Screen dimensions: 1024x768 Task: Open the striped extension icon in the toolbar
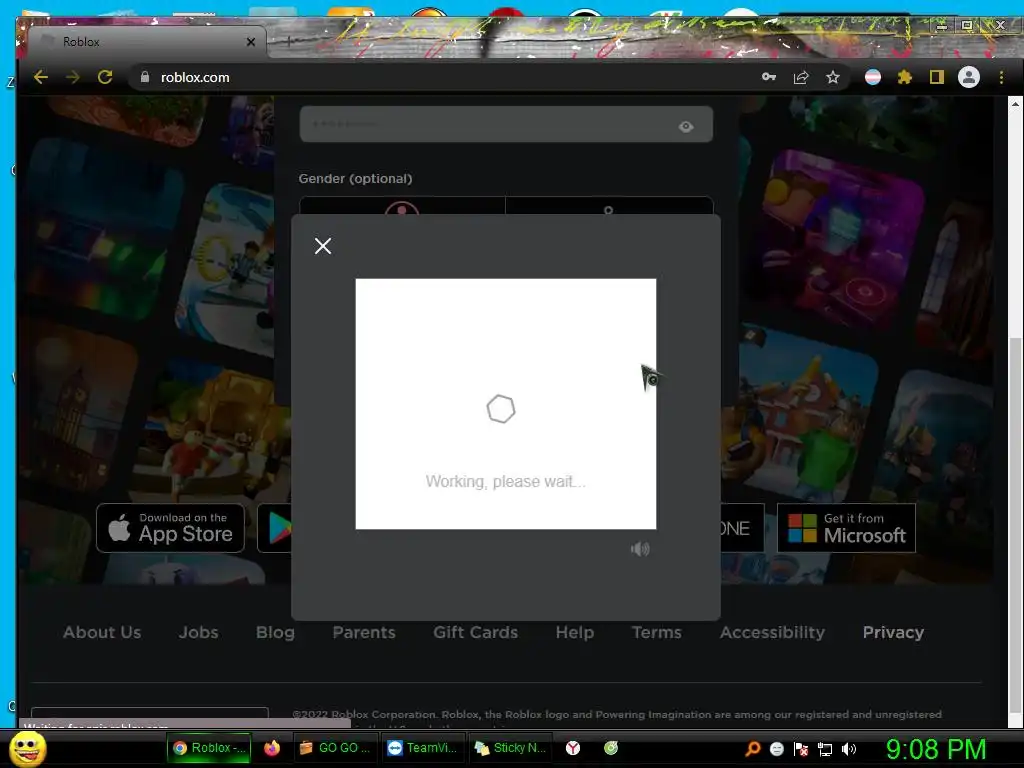[x=872, y=77]
